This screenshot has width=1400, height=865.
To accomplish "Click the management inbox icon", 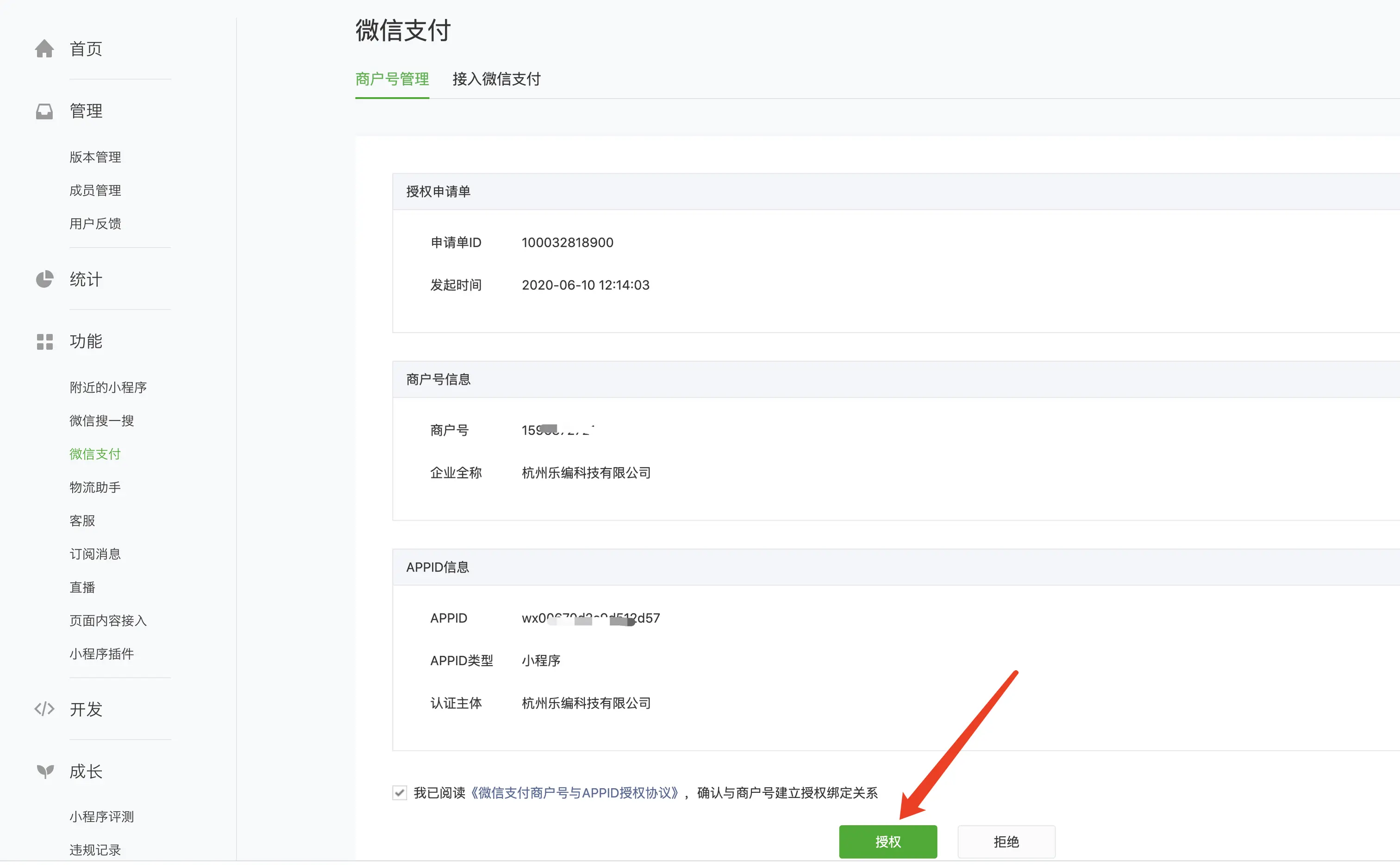I will (44, 111).
